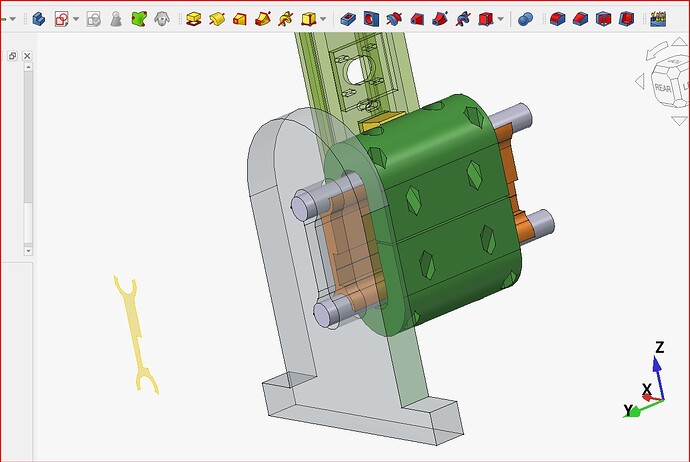Viewport: 690px width, 462px height.
Task: Click the side panel scrollbar down arrow
Action: [x=28, y=251]
